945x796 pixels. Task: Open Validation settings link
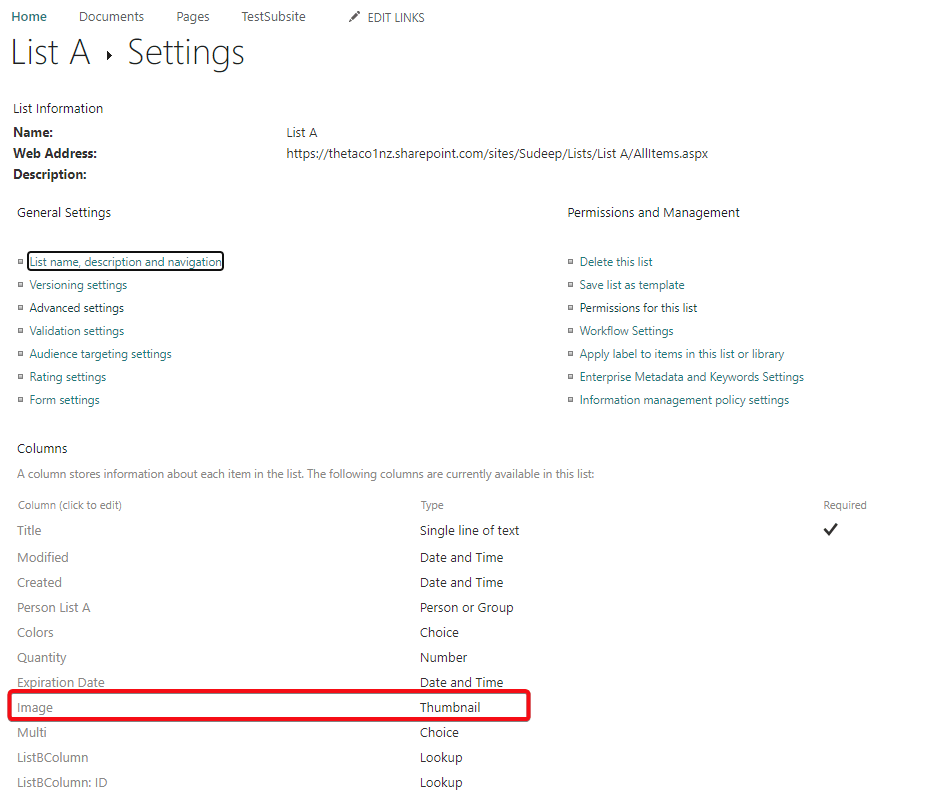tap(77, 331)
